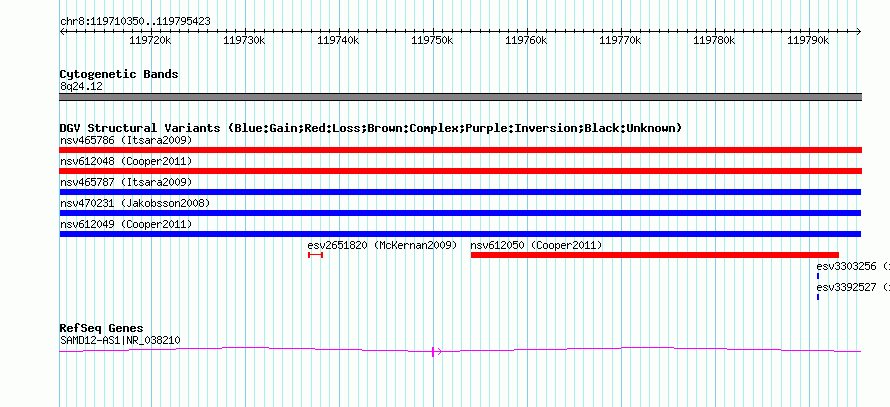890x407 pixels.
Task: Click the 8q24.12 band label
Action: [x=81, y=87]
